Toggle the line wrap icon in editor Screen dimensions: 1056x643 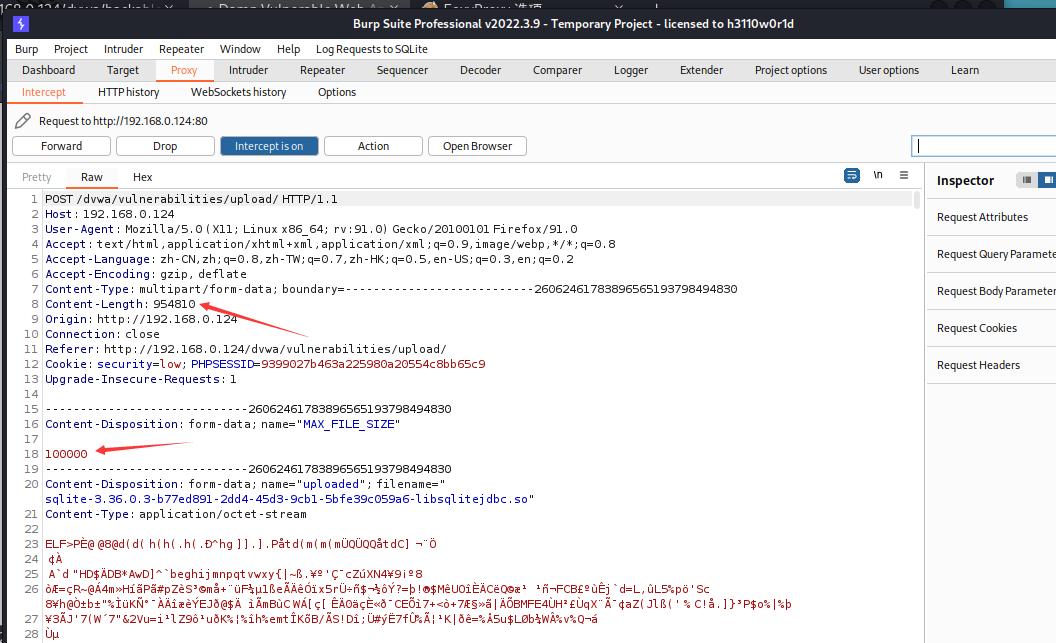[851, 175]
